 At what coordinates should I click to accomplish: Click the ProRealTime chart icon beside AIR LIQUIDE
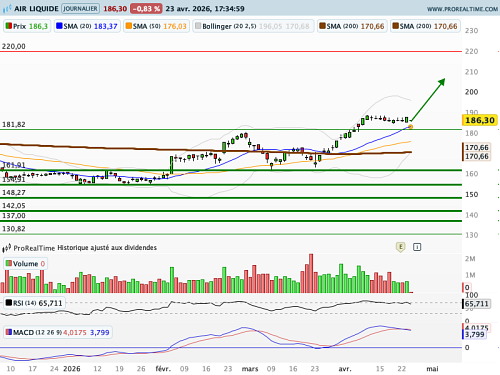click(7, 9)
